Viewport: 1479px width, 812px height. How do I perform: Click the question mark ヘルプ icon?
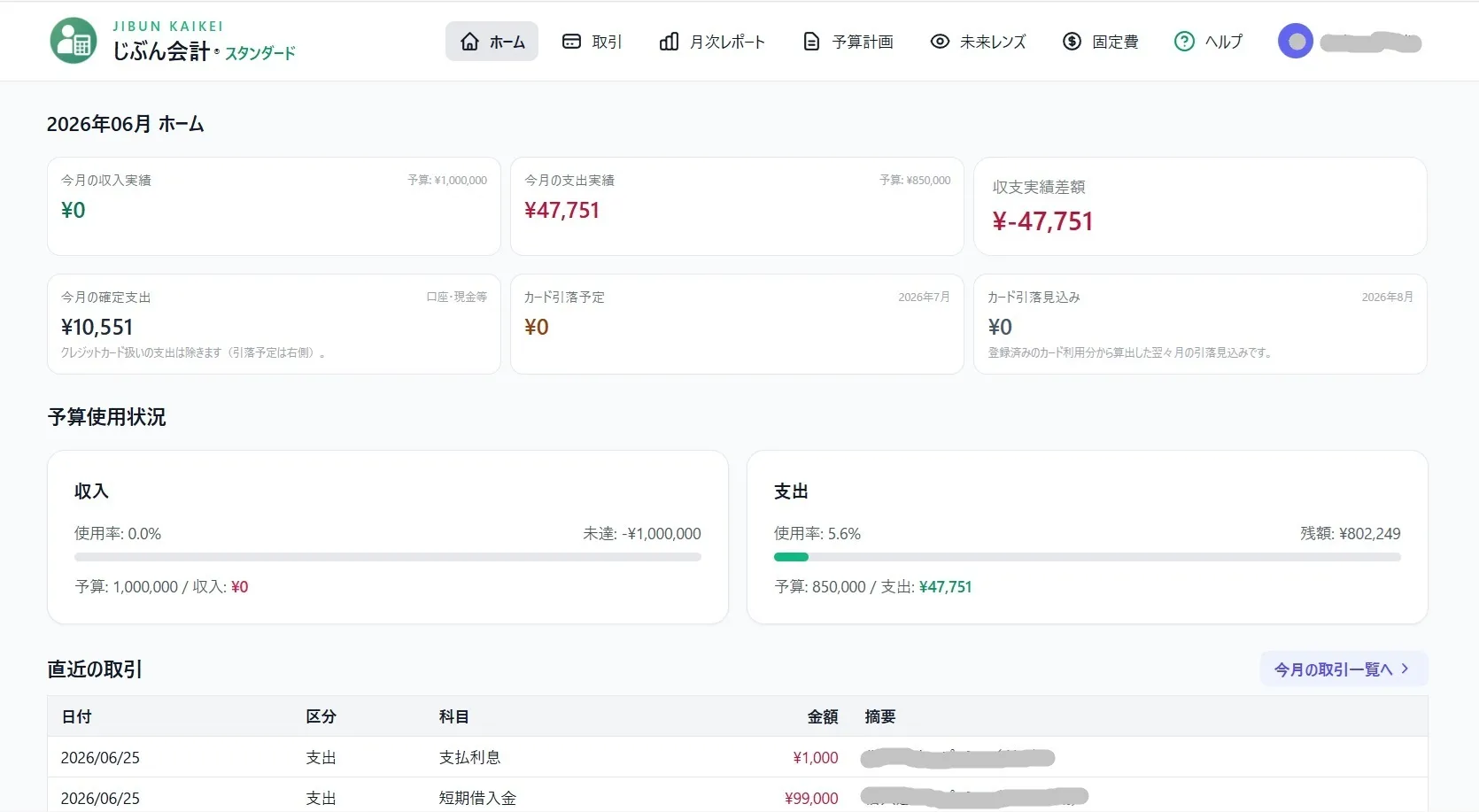(x=1184, y=41)
